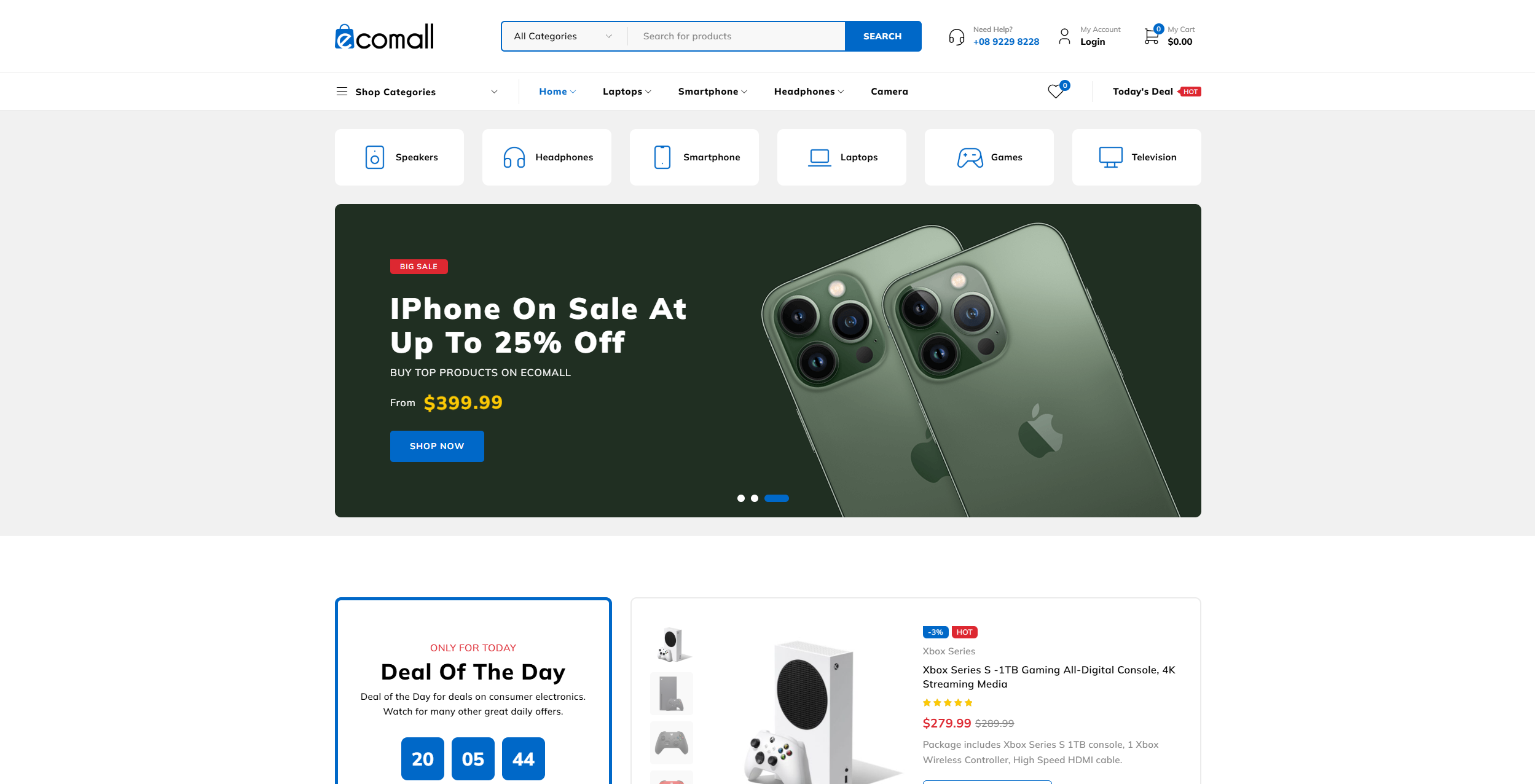Select the Television monitor icon

click(x=1110, y=157)
